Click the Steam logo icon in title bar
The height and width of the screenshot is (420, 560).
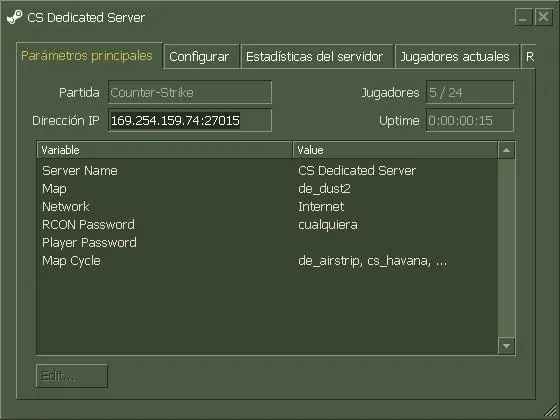click(x=14, y=17)
